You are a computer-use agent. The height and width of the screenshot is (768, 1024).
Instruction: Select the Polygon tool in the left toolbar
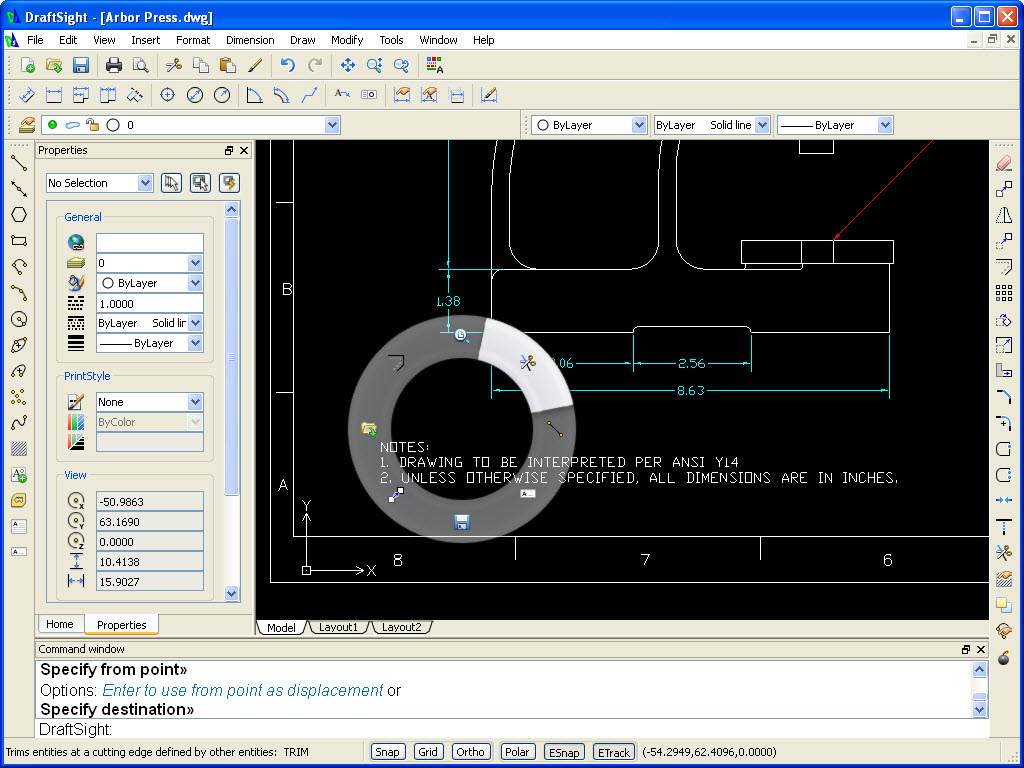tap(18, 214)
